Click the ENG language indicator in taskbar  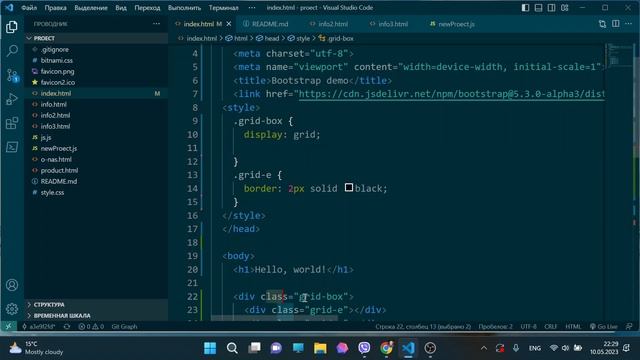pos(535,348)
